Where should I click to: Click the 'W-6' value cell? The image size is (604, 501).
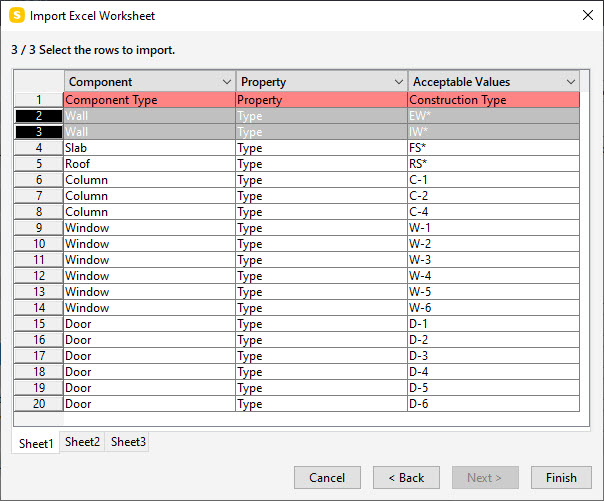[493, 308]
